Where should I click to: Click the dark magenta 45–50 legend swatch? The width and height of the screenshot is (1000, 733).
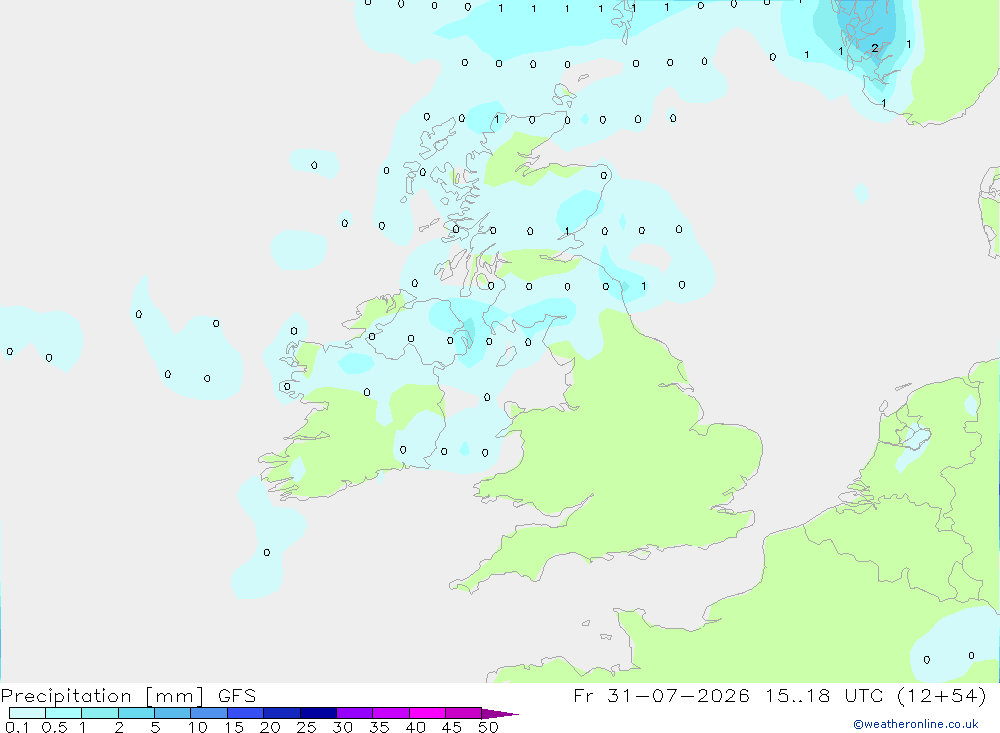[464, 713]
